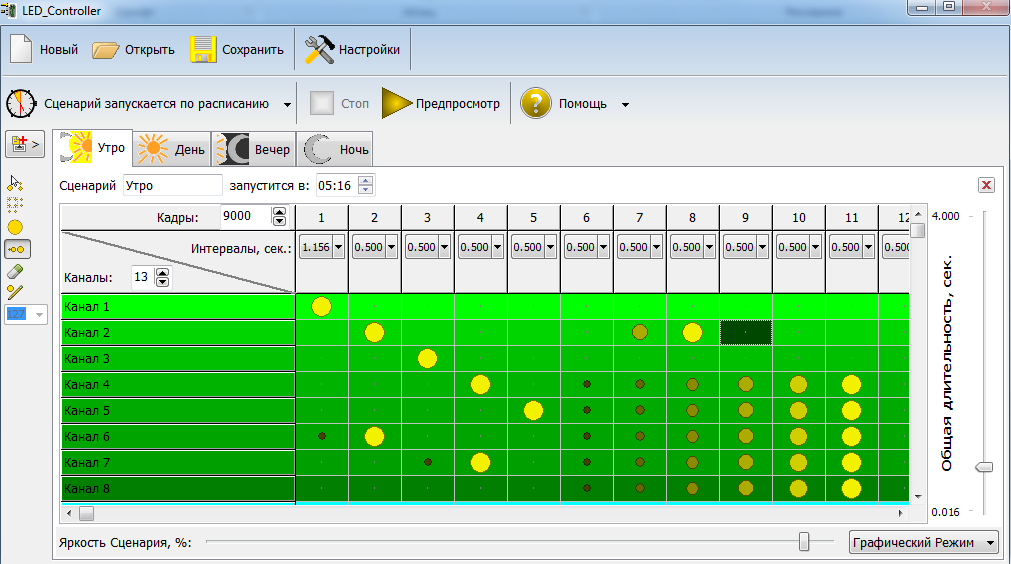Select Канал 2 row label
The width and height of the screenshot is (1011, 564).
[178, 333]
